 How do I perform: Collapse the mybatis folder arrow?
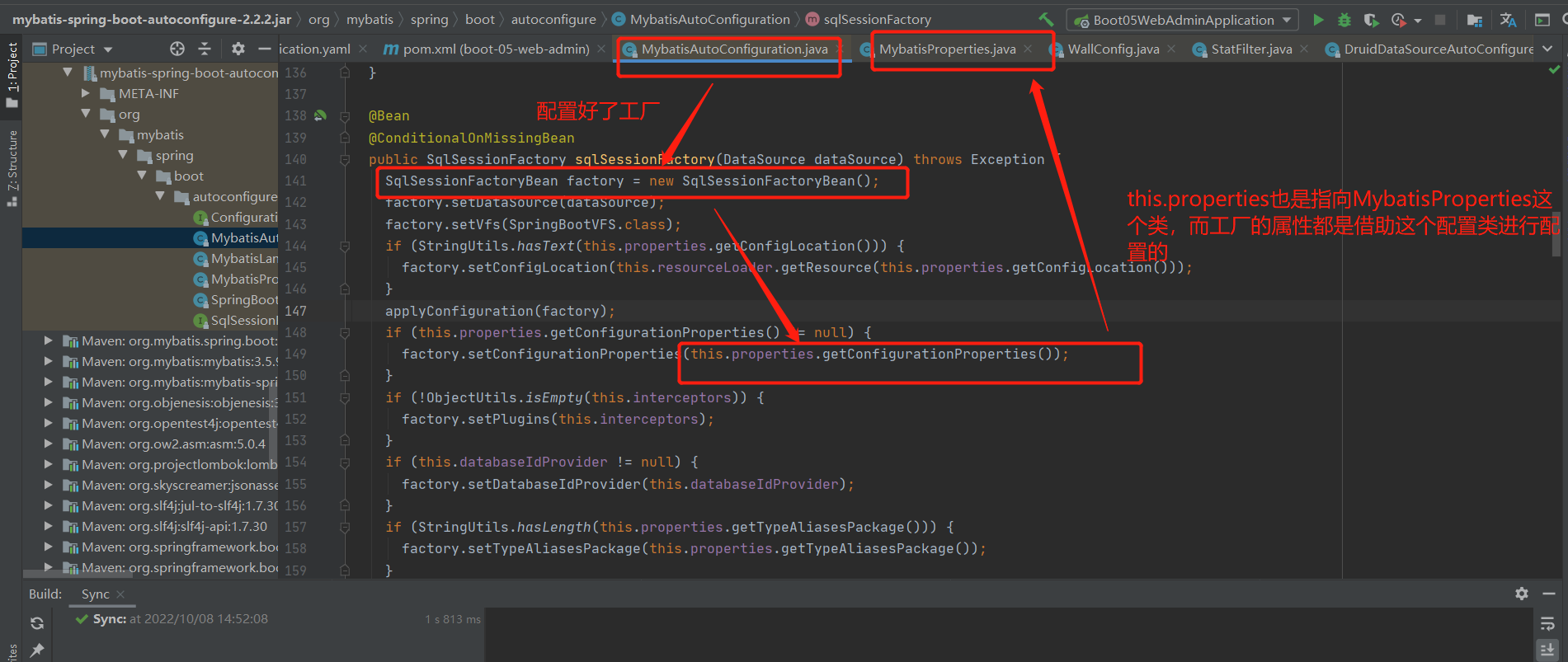(x=104, y=134)
